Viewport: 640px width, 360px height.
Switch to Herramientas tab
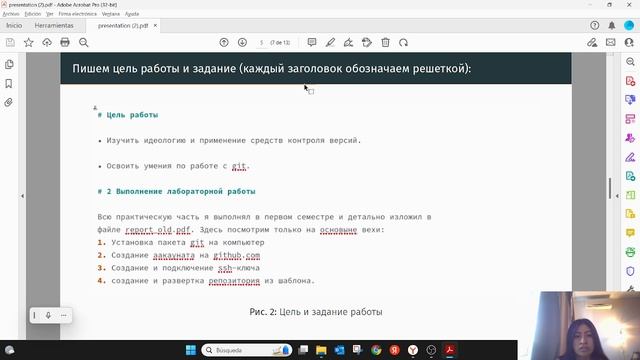click(x=54, y=25)
